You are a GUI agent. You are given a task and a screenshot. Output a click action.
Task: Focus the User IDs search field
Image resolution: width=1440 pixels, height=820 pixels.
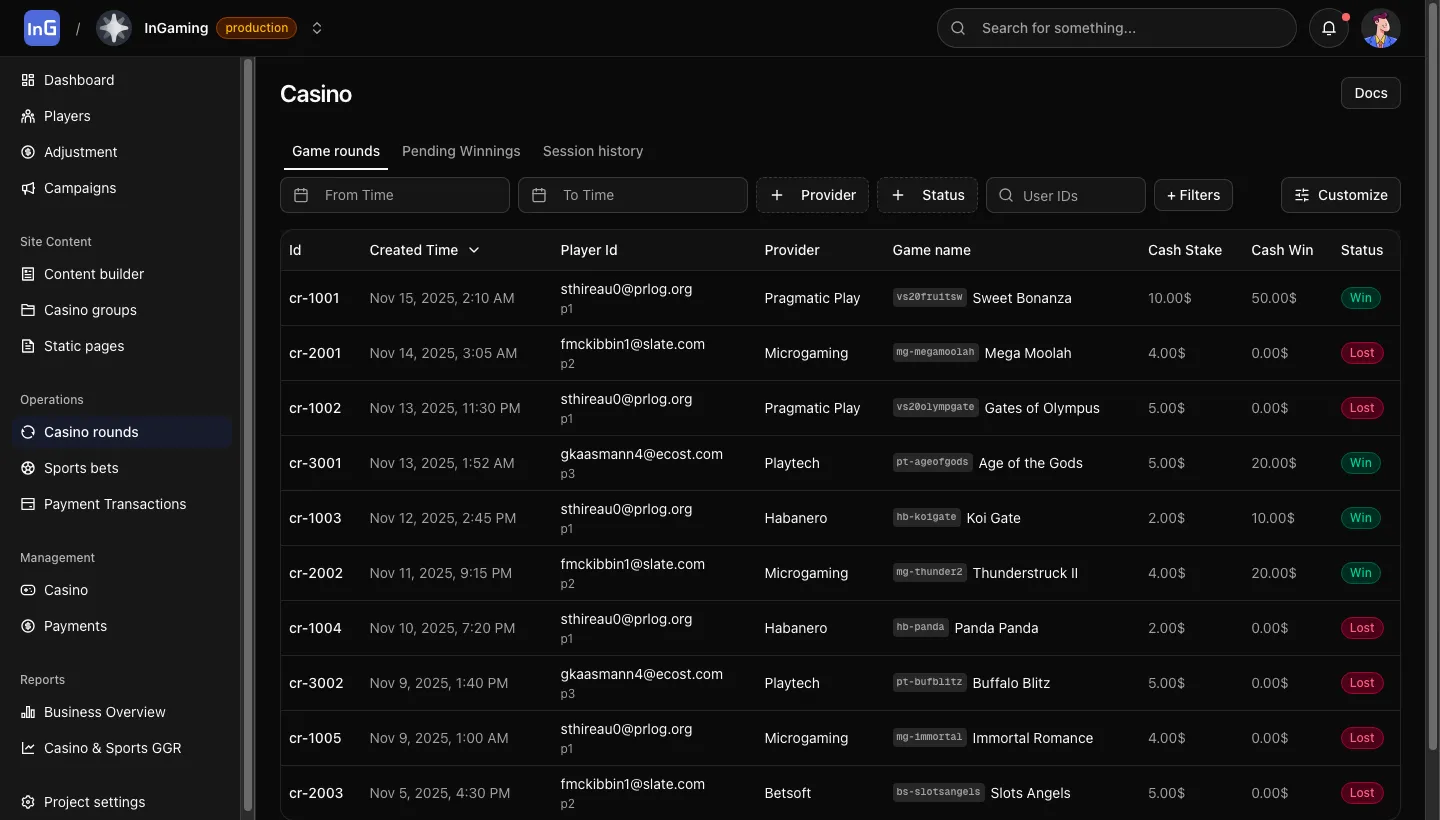1077,196
